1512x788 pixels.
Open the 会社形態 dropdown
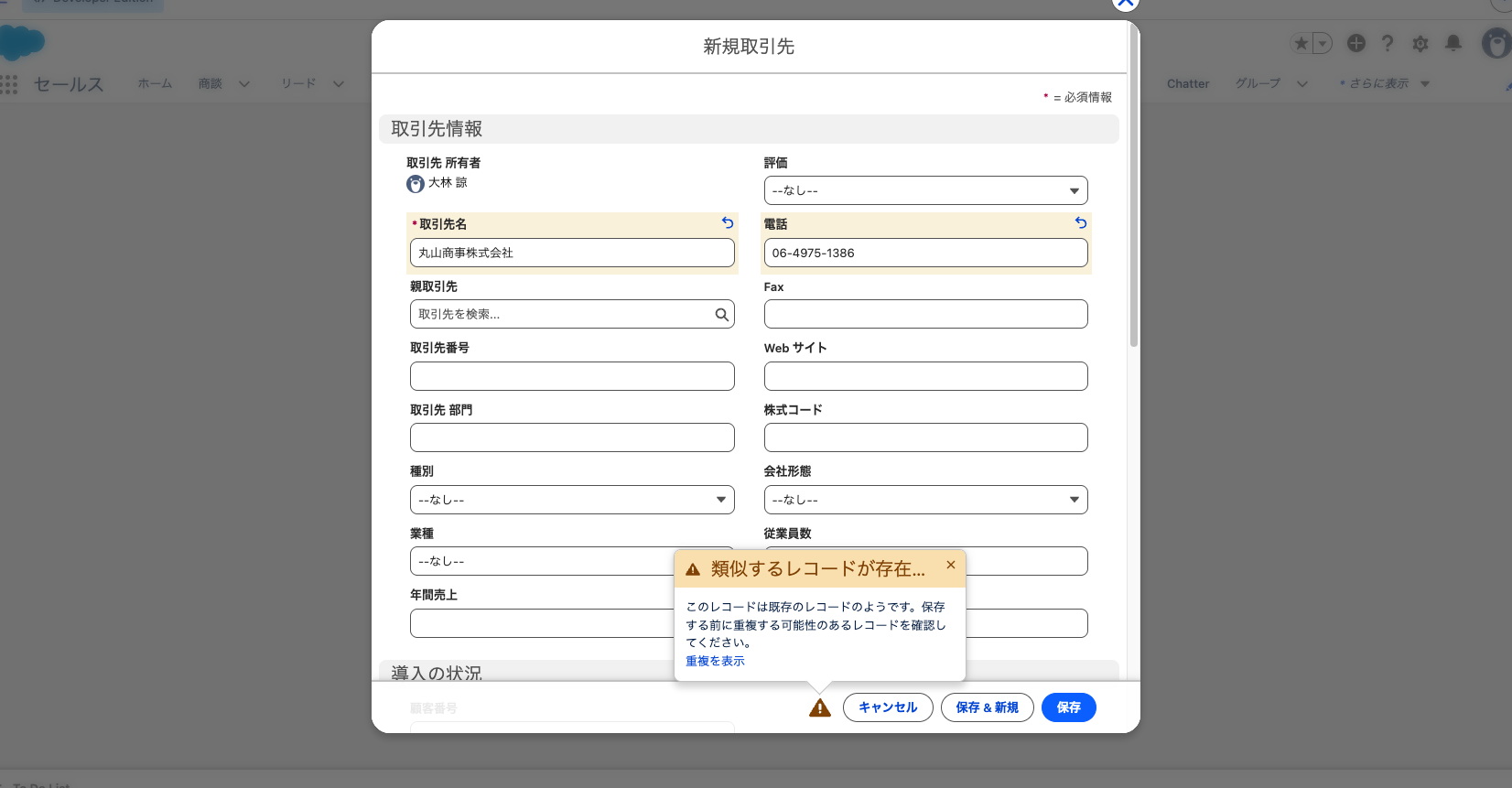(x=925, y=500)
